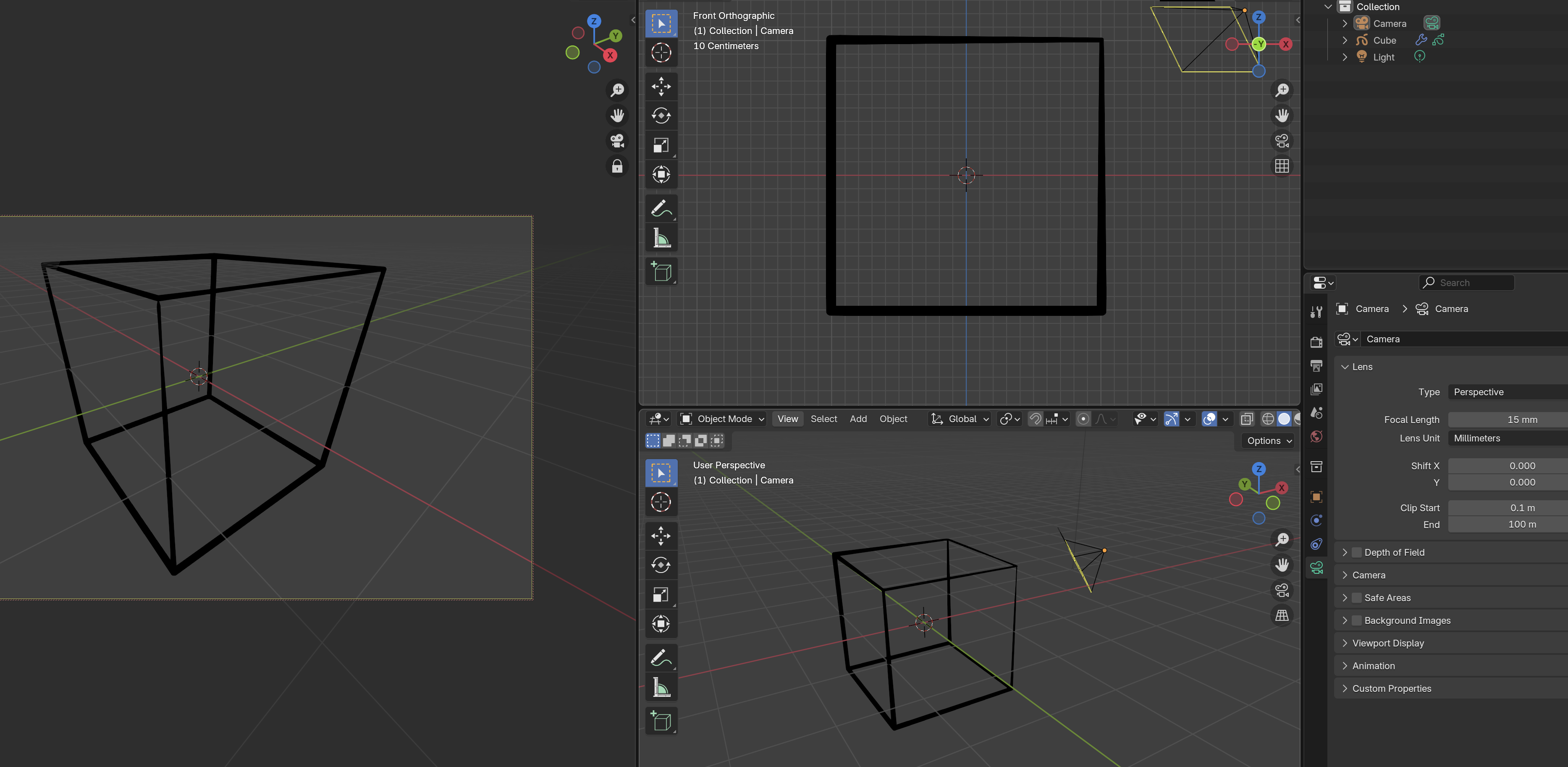
Task: Open the Object Constraints properties tab
Action: coord(1316,544)
